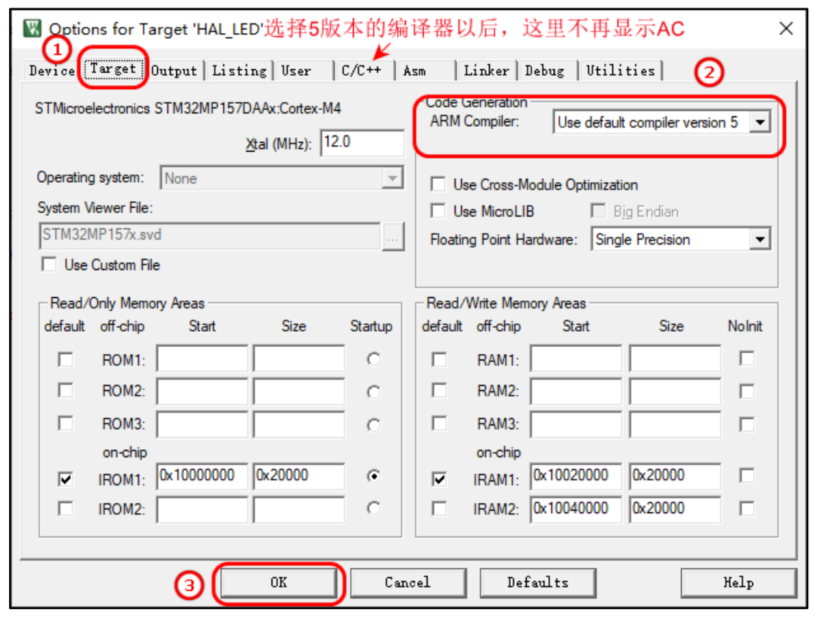Check the IROM2 default checkbox
Viewport: 821px width, 618px height.
[x=65, y=508]
